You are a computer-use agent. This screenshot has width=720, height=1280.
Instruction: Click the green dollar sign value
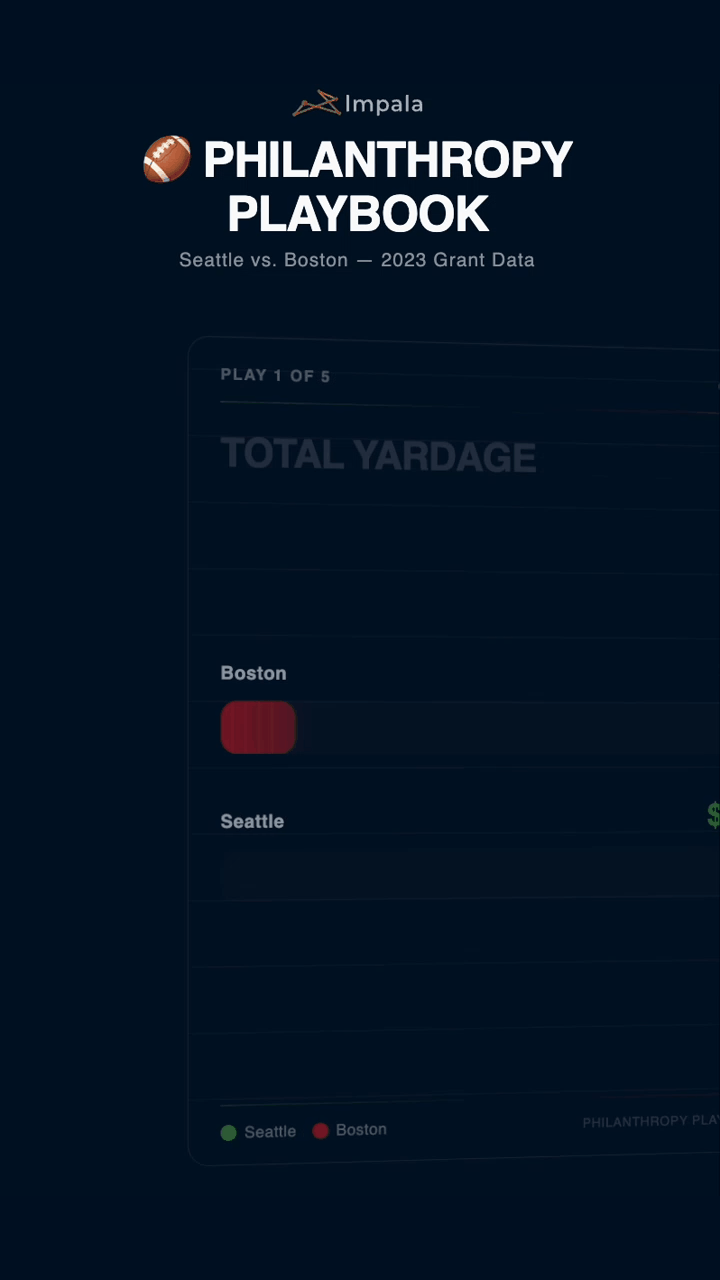[713, 815]
